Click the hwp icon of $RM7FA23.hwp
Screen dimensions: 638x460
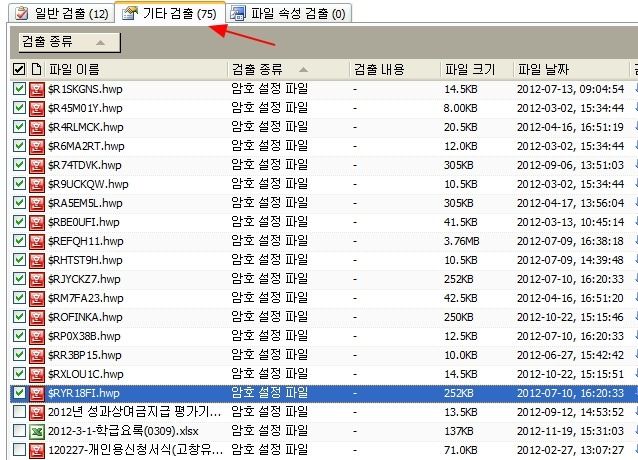tap(37, 298)
